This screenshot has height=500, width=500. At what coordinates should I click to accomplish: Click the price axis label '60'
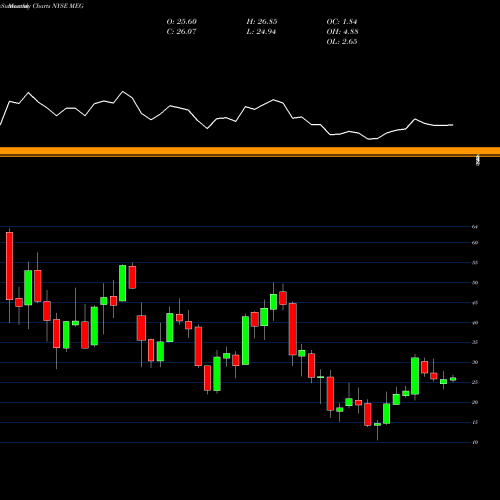click(475, 243)
